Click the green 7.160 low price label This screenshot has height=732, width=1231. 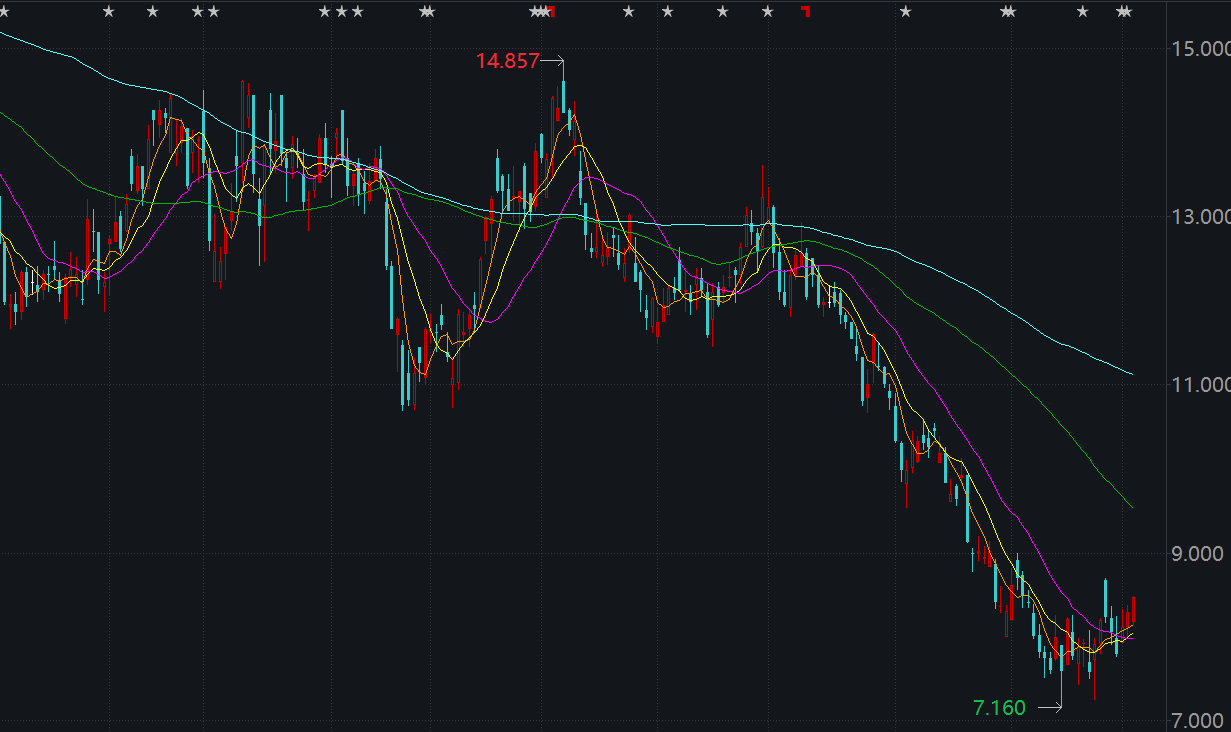pyautogui.click(x=999, y=708)
